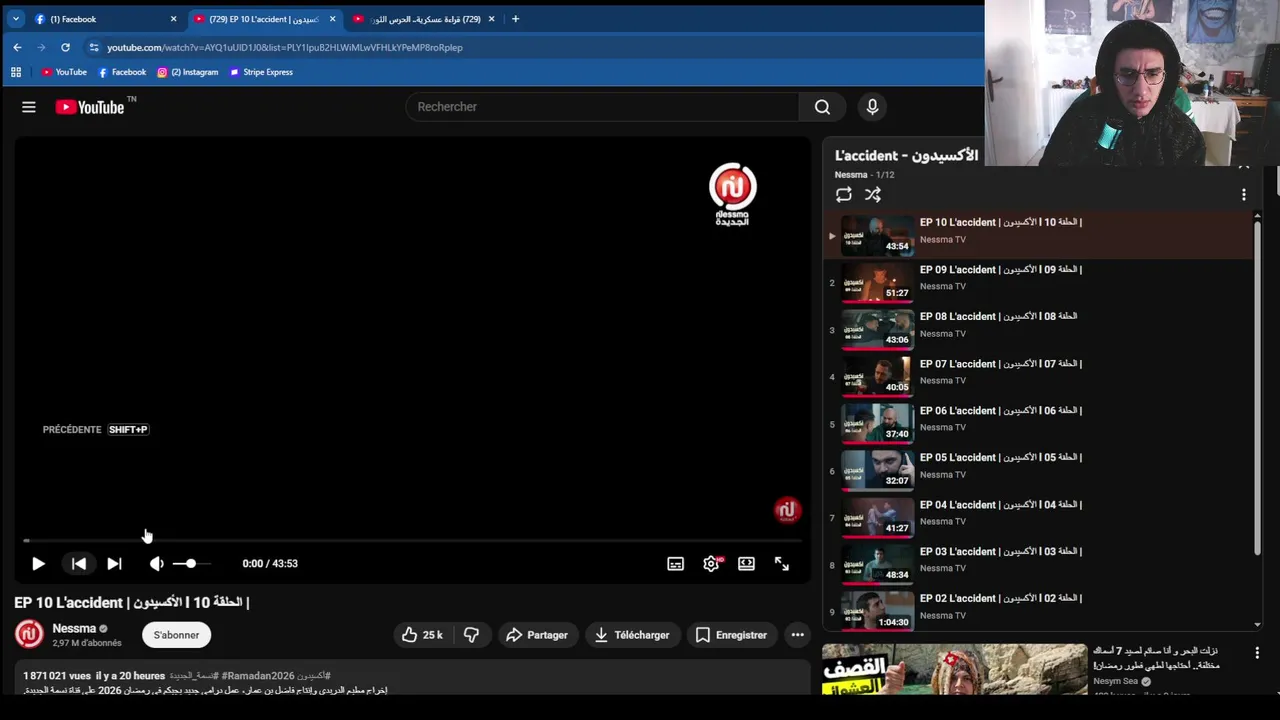Click the Partager share button
Image resolution: width=1280 pixels, height=720 pixels.
(537, 635)
